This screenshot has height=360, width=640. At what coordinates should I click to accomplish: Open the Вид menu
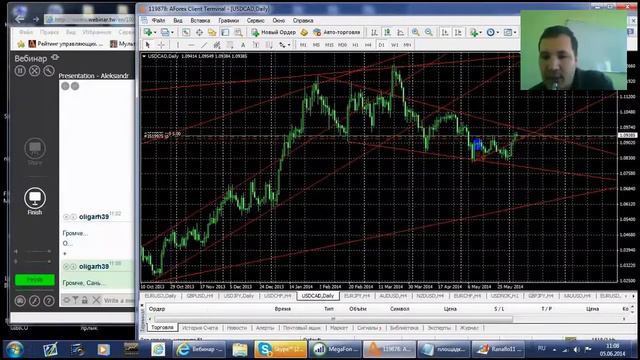click(178, 20)
